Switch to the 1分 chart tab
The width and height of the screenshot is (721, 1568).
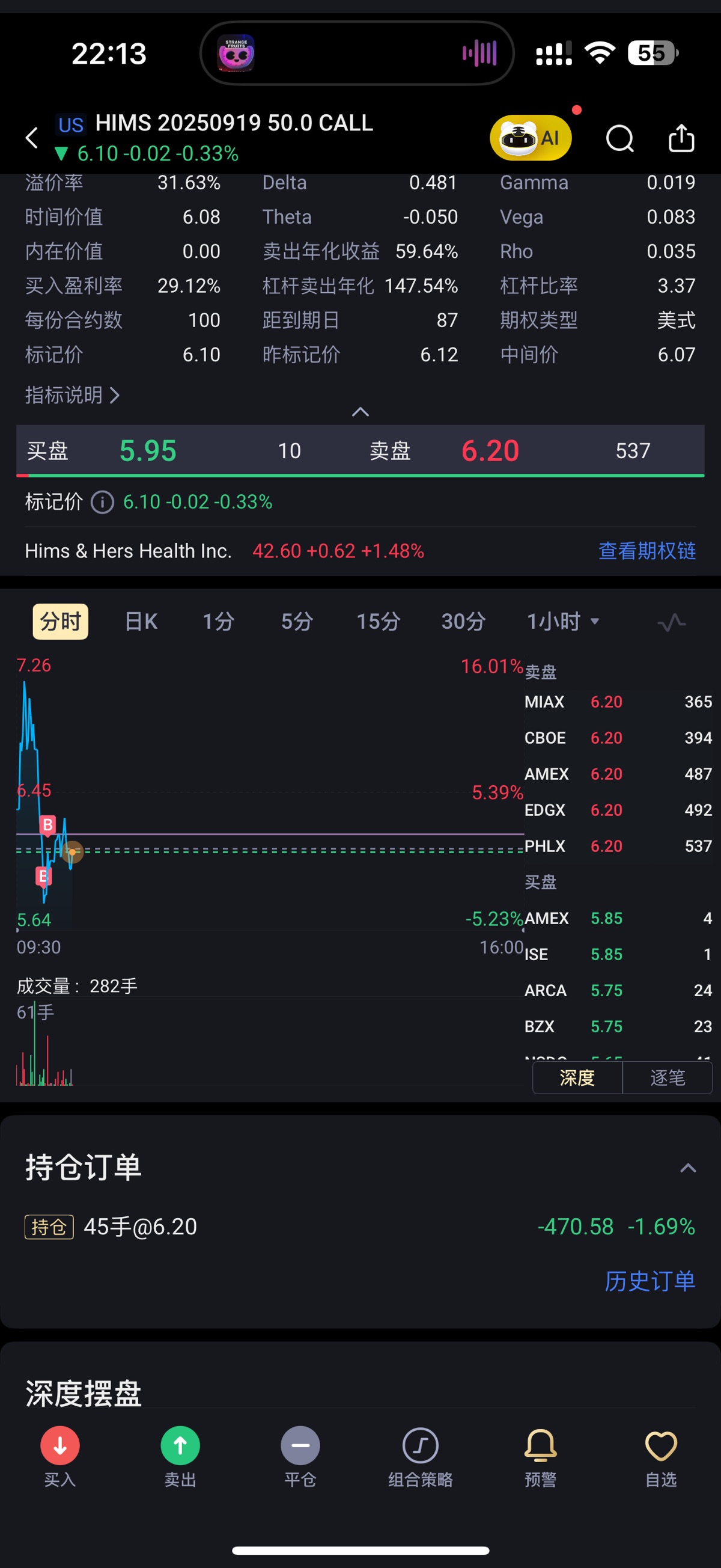click(219, 622)
